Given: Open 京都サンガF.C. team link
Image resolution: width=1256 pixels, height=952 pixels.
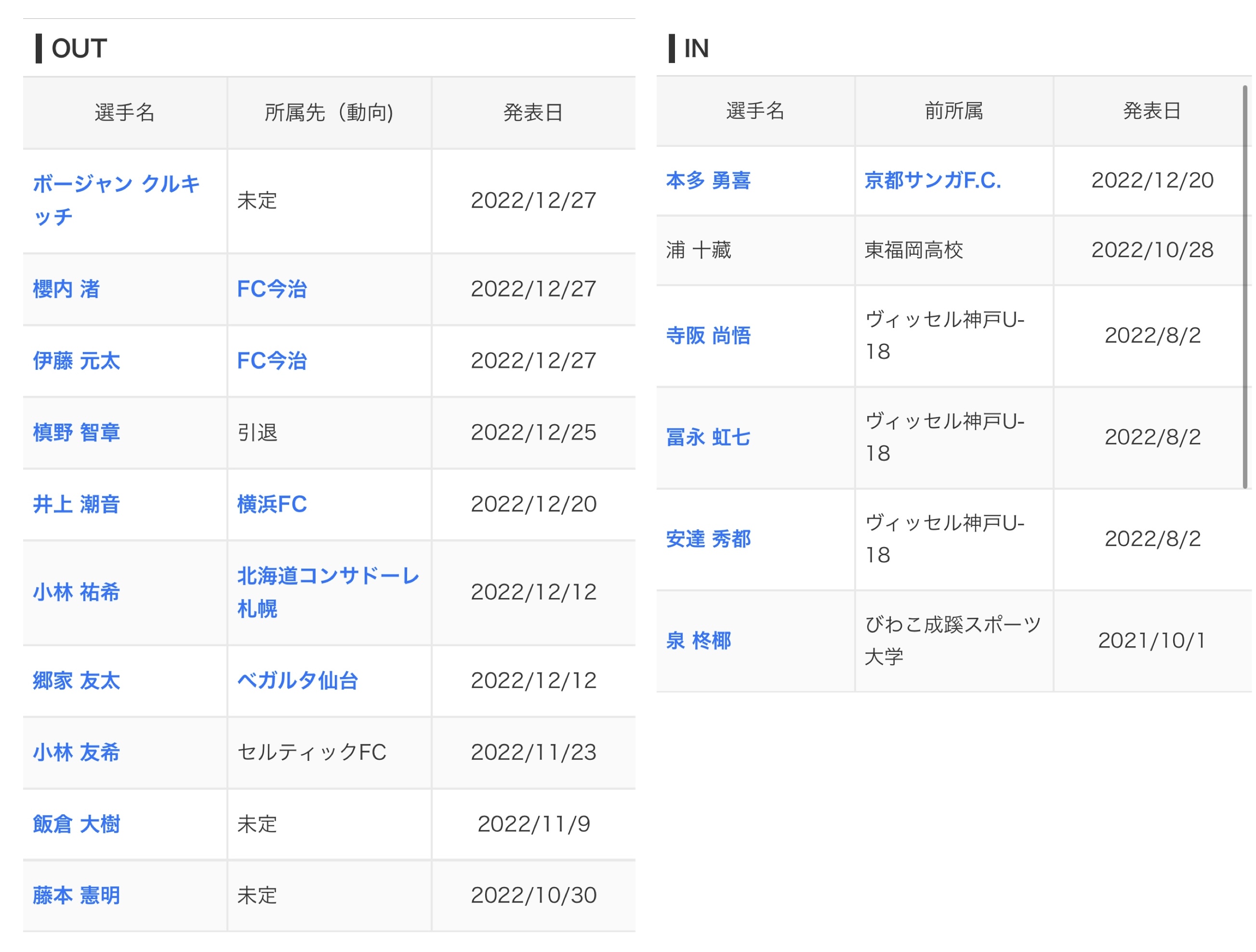Looking at the screenshot, I should pos(933,181).
